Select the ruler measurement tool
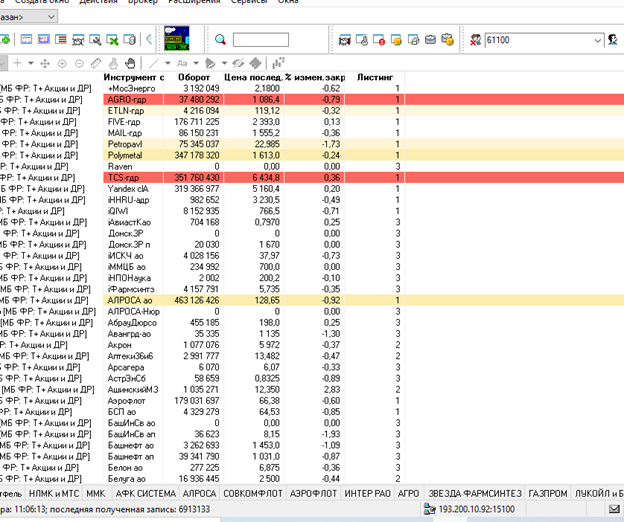 (x=96, y=63)
